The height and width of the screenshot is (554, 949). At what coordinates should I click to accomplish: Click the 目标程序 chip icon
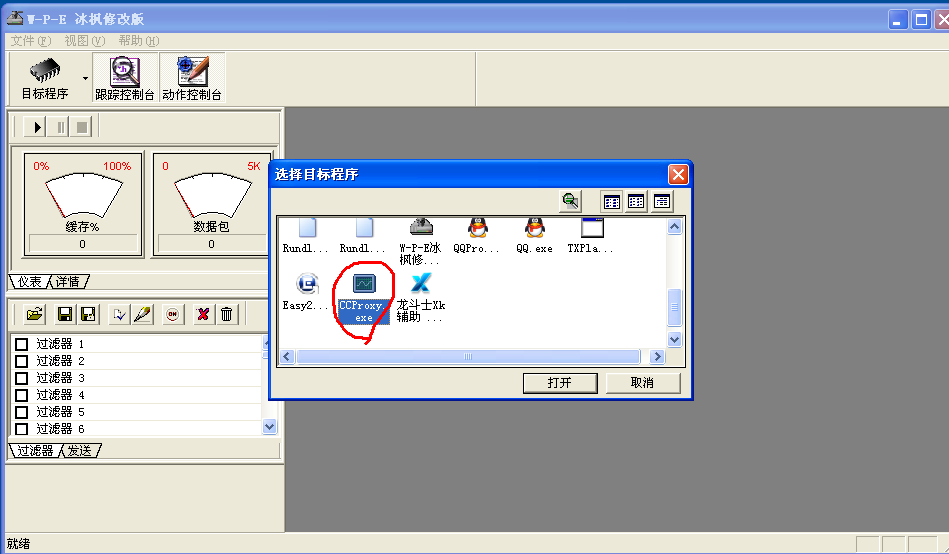pyautogui.click(x=44, y=72)
